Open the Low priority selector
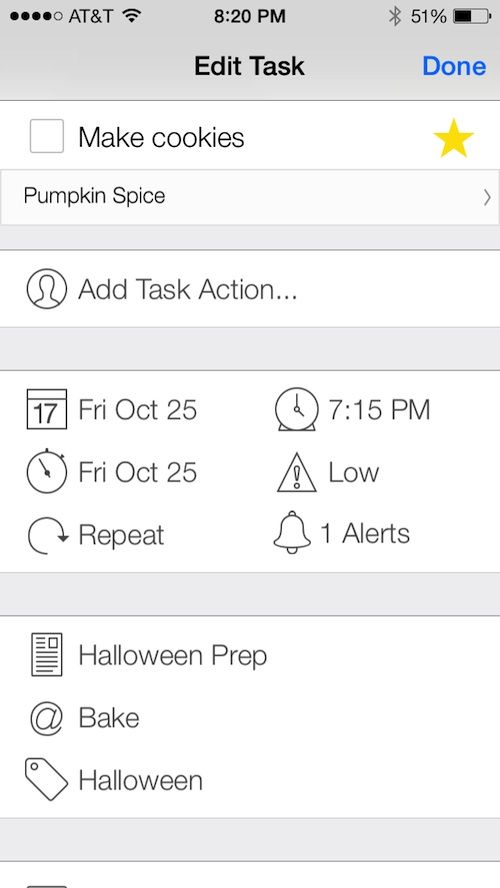The image size is (500, 888). [353, 472]
